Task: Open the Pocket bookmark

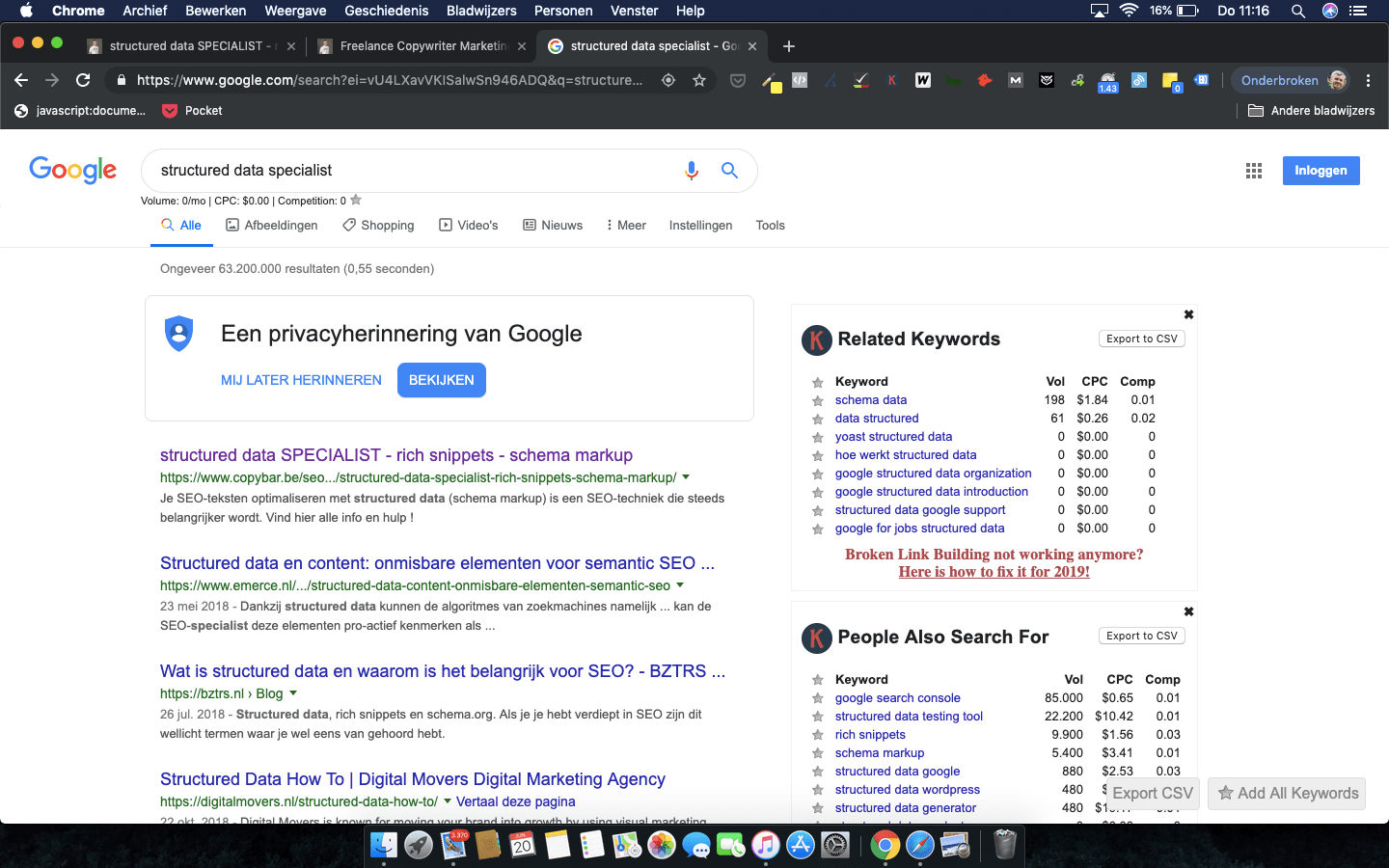Action: pyautogui.click(x=192, y=110)
